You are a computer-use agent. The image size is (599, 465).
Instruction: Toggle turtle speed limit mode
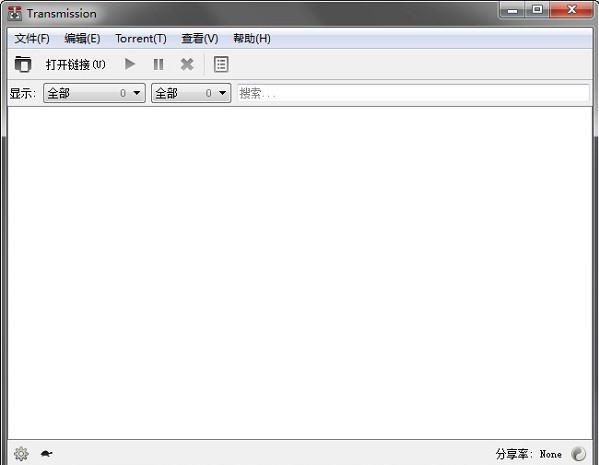[47, 454]
